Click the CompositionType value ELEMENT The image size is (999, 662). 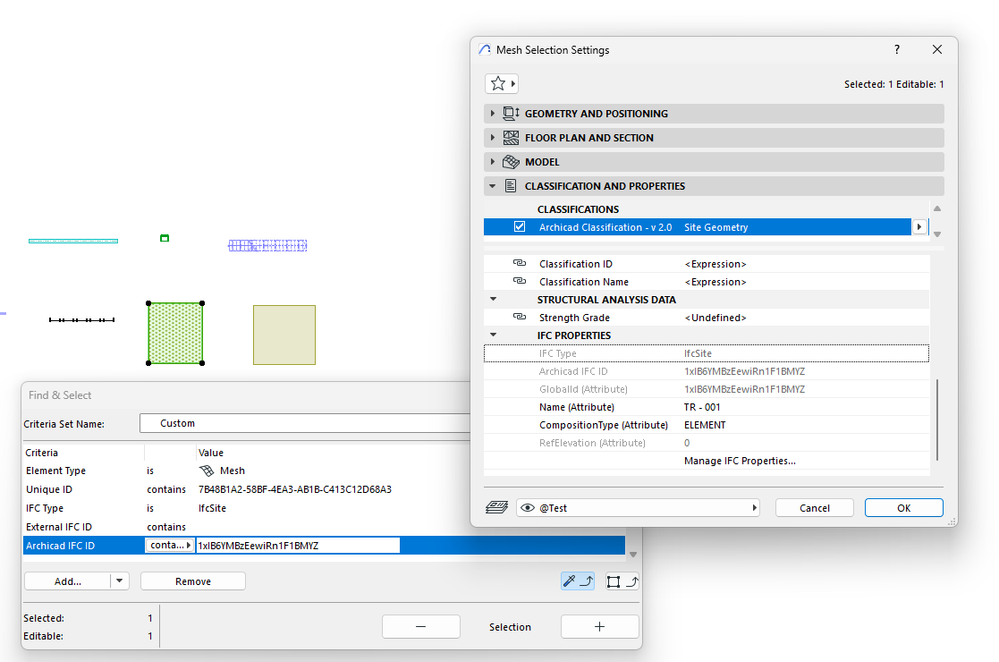705,425
